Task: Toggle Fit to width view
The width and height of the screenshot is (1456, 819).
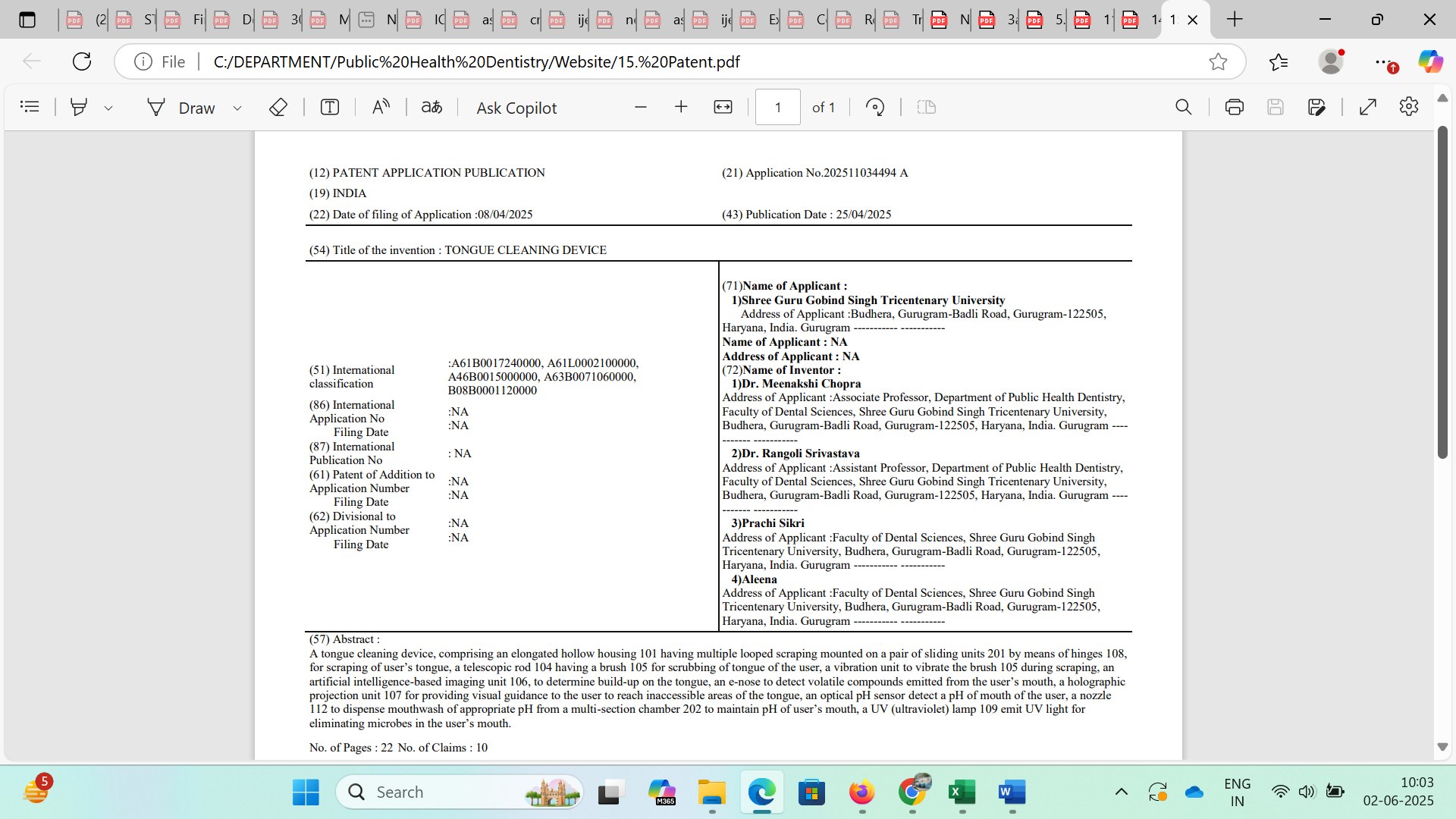Action: [x=723, y=107]
